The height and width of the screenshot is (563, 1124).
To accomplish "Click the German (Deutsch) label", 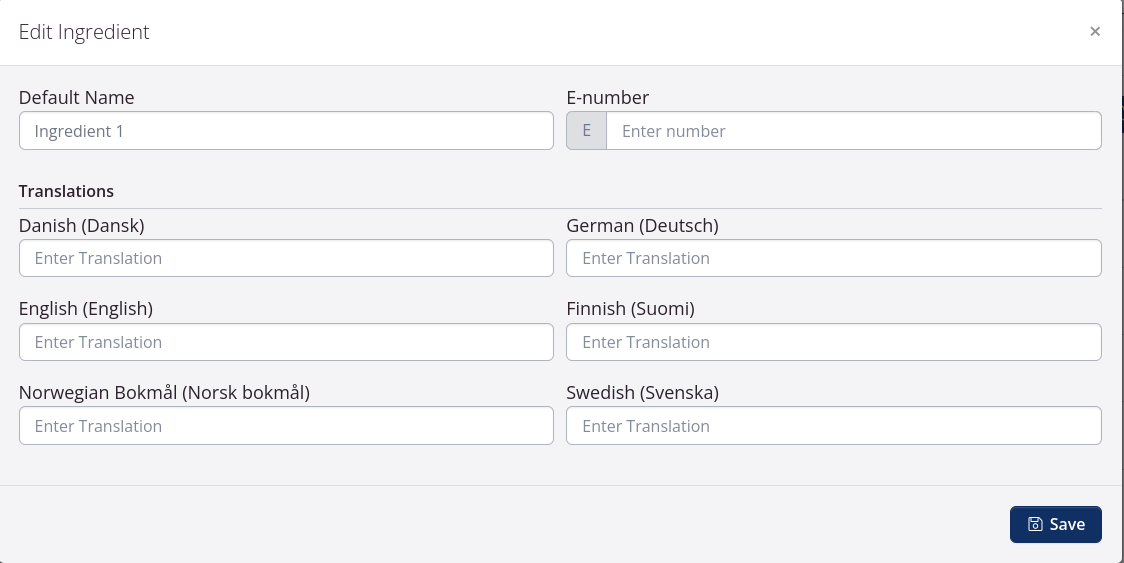I will click(642, 226).
